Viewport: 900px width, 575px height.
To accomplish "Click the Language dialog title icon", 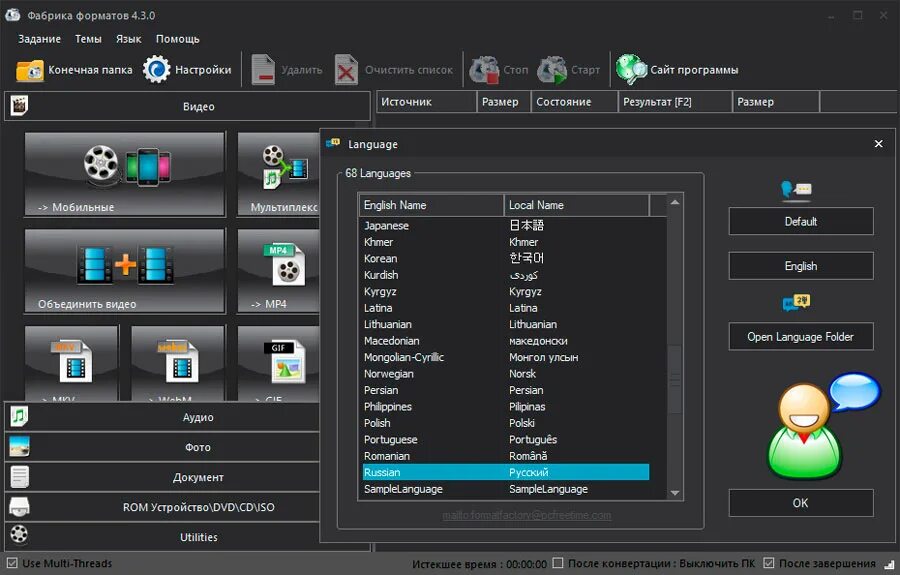I will pyautogui.click(x=332, y=143).
